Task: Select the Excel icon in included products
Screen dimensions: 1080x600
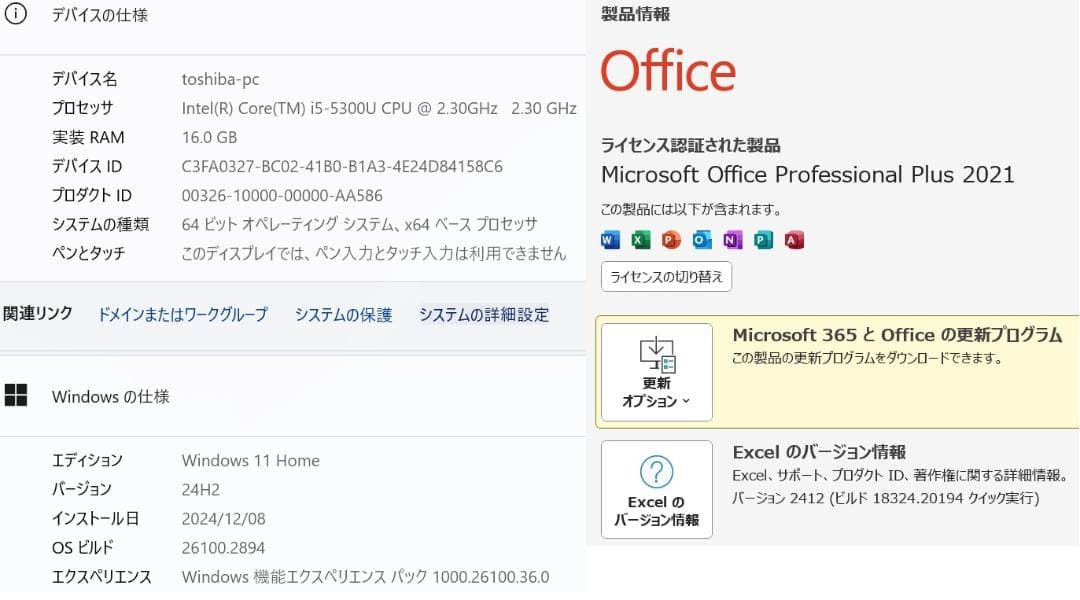Action: point(640,240)
